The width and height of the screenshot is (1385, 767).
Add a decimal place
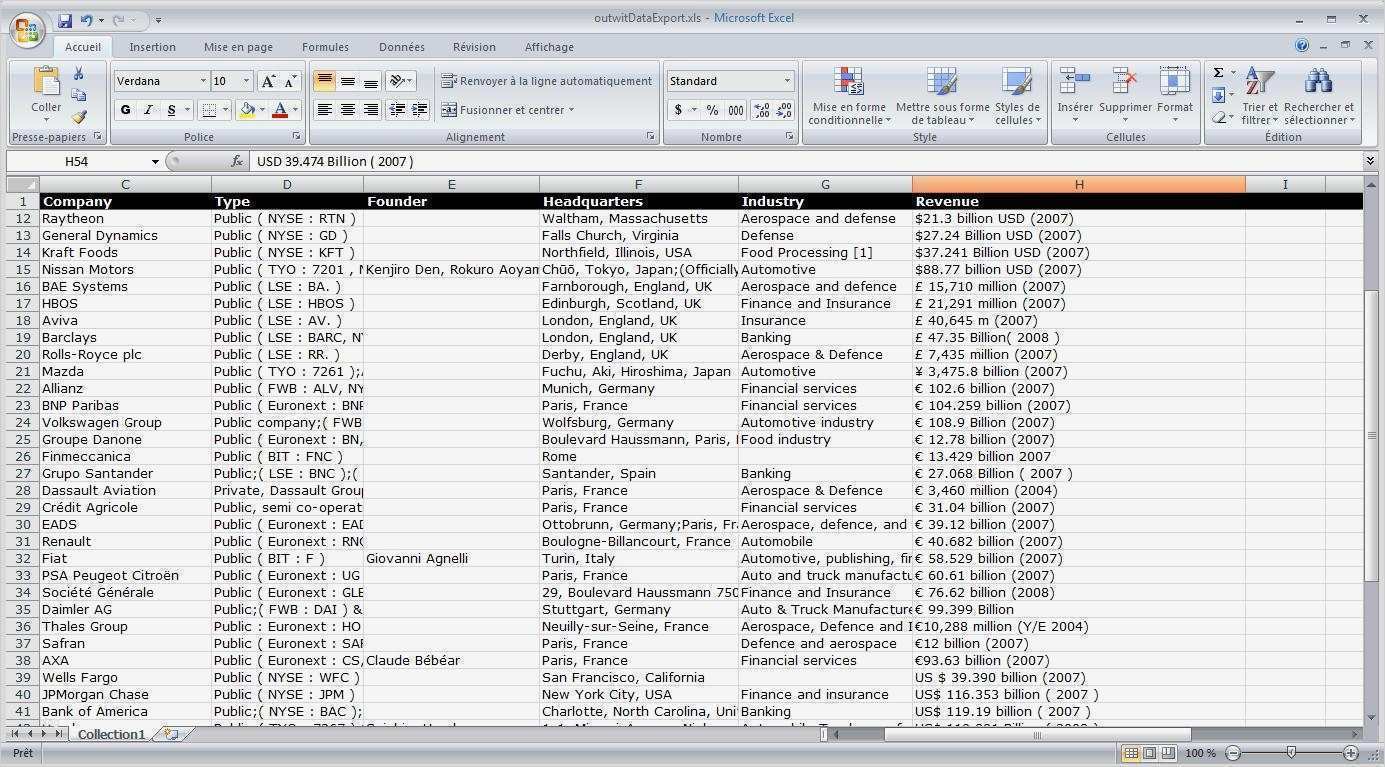click(761, 110)
